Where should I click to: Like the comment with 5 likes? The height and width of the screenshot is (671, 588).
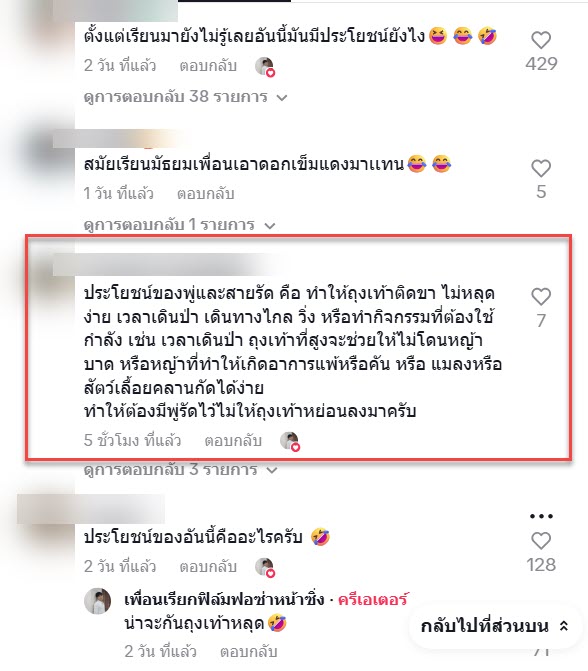pyautogui.click(x=541, y=168)
